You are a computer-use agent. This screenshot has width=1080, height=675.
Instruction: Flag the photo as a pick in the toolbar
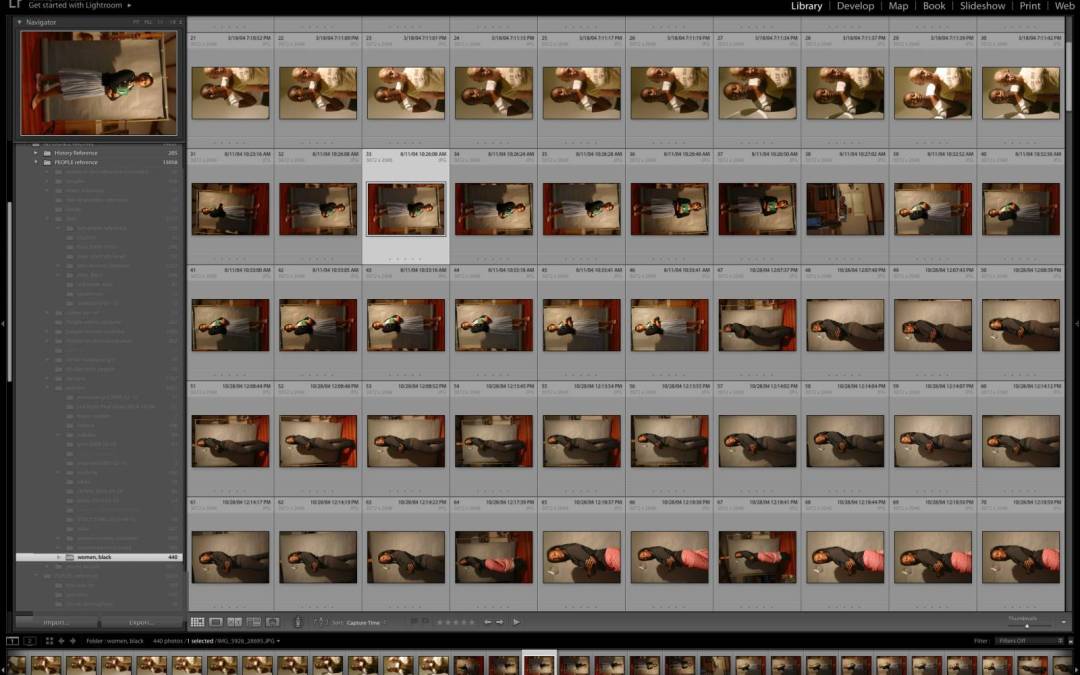click(414, 621)
